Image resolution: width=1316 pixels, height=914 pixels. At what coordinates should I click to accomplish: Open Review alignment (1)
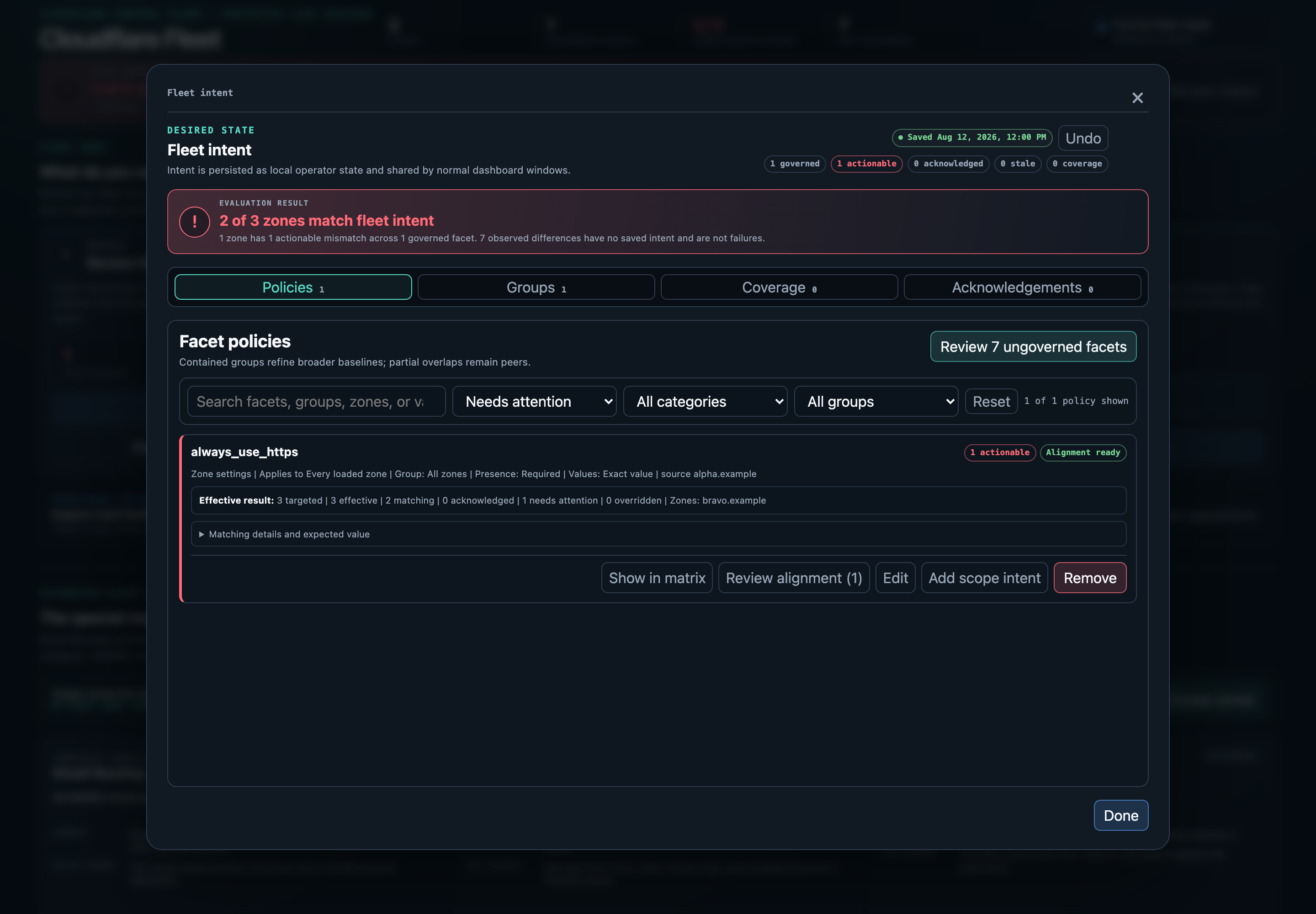[x=794, y=578]
